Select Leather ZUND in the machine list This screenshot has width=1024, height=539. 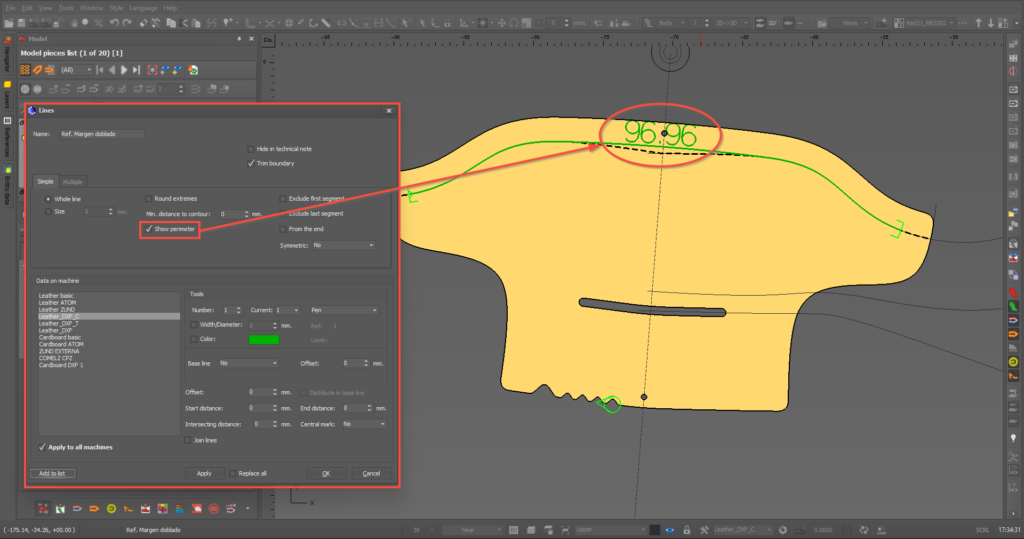pyautogui.click(x=57, y=309)
